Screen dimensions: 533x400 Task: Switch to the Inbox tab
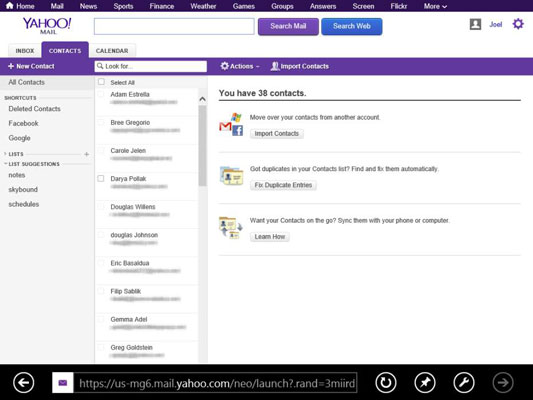point(24,51)
